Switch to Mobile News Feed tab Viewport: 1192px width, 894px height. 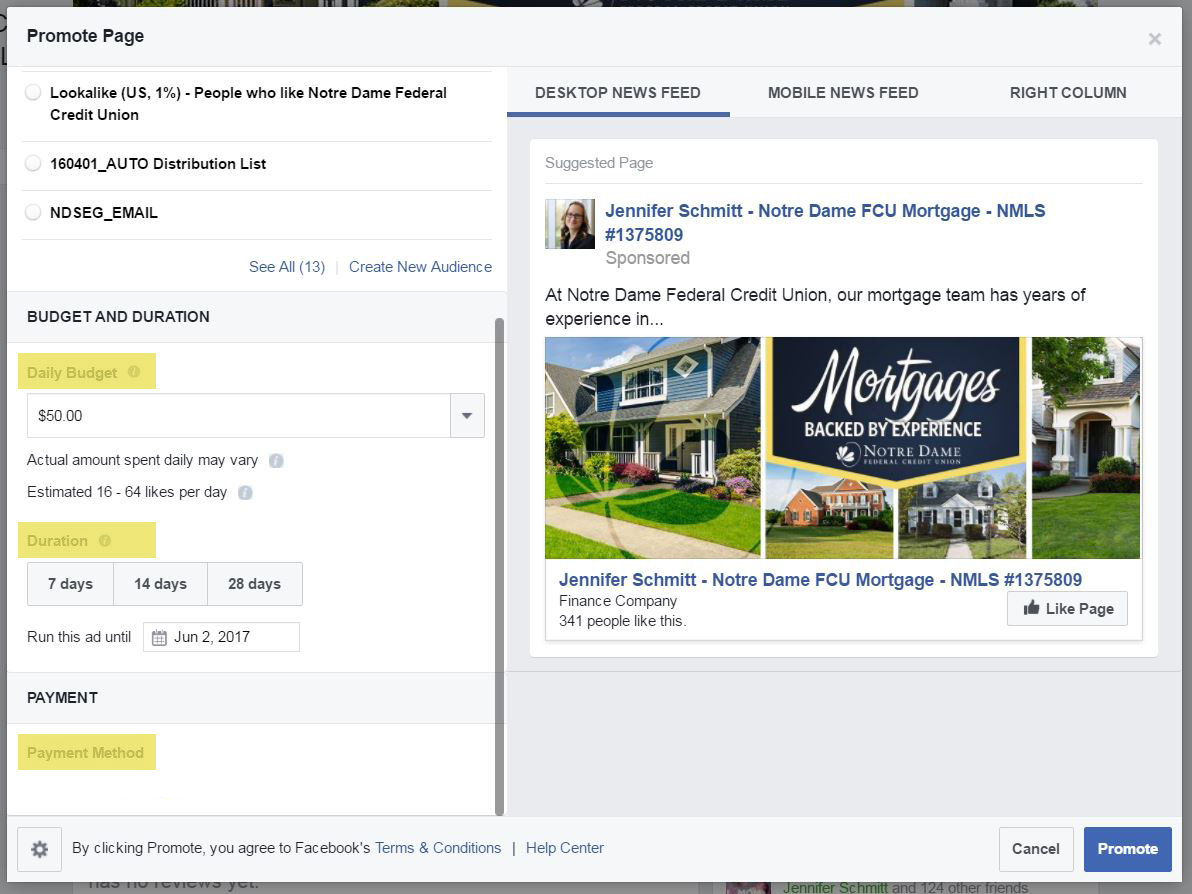843,93
